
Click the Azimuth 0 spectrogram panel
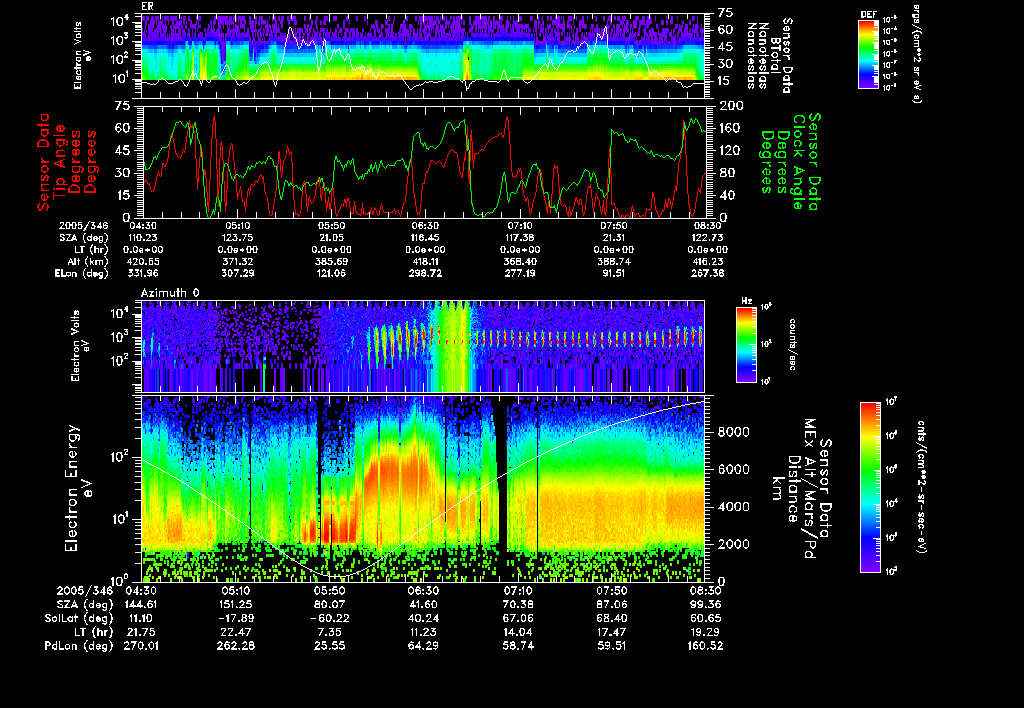coord(423,346)
